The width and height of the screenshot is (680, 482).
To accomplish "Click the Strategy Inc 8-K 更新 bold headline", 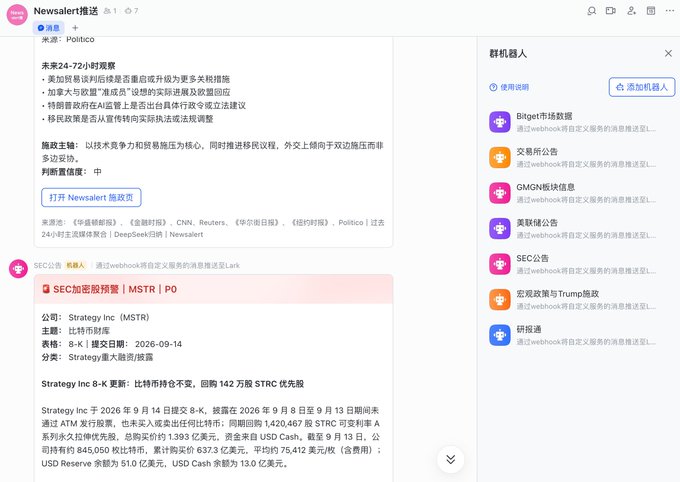I will coord(173,384).
